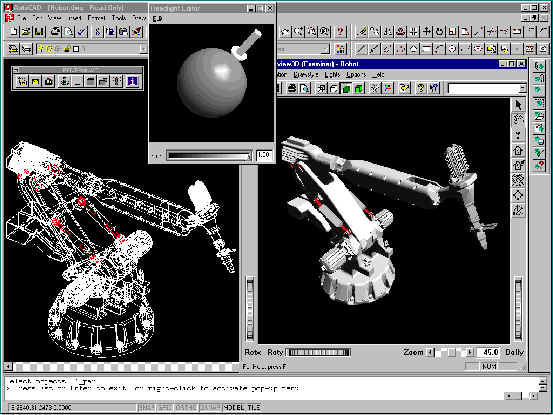
Task: Expand the View3D toolbar combo box
Action: 523,89
